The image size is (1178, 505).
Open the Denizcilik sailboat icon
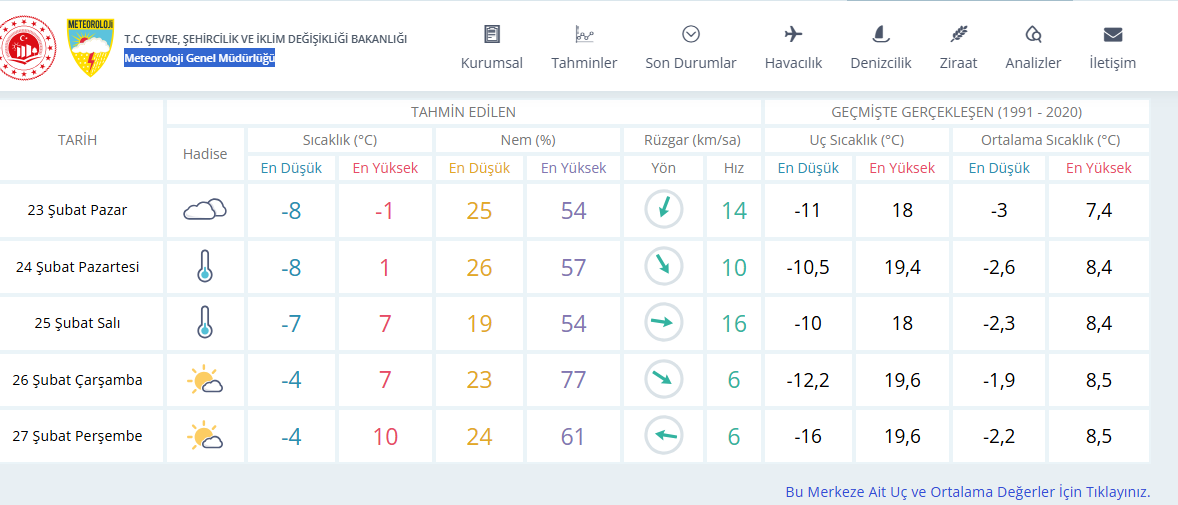pyautogui.click(x=880, y=34)
